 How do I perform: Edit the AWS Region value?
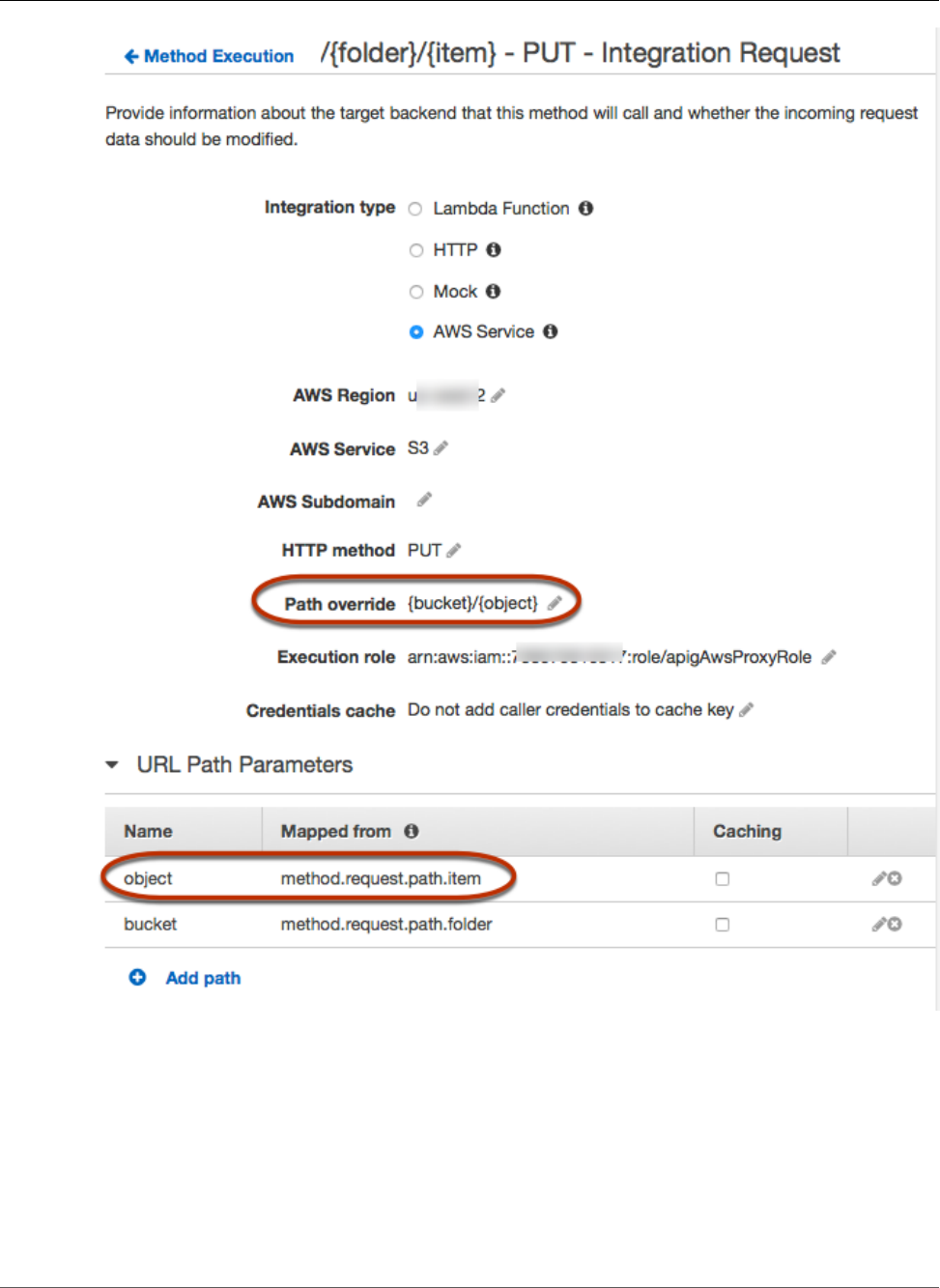click(x=498, y=395)
